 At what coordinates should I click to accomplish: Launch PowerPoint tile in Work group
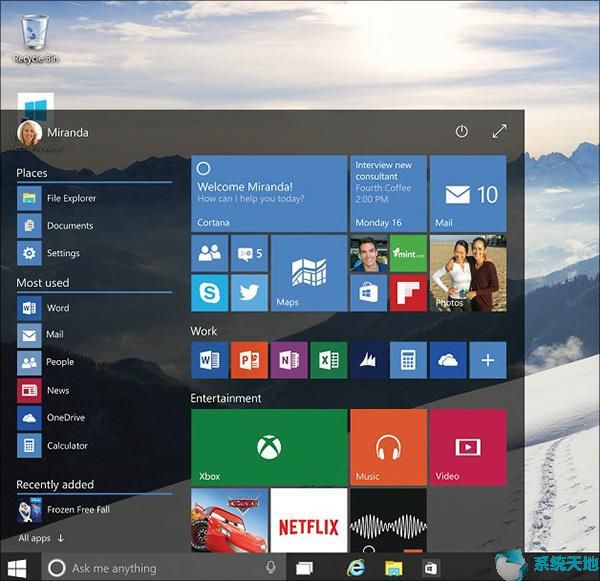click(249, 360)
